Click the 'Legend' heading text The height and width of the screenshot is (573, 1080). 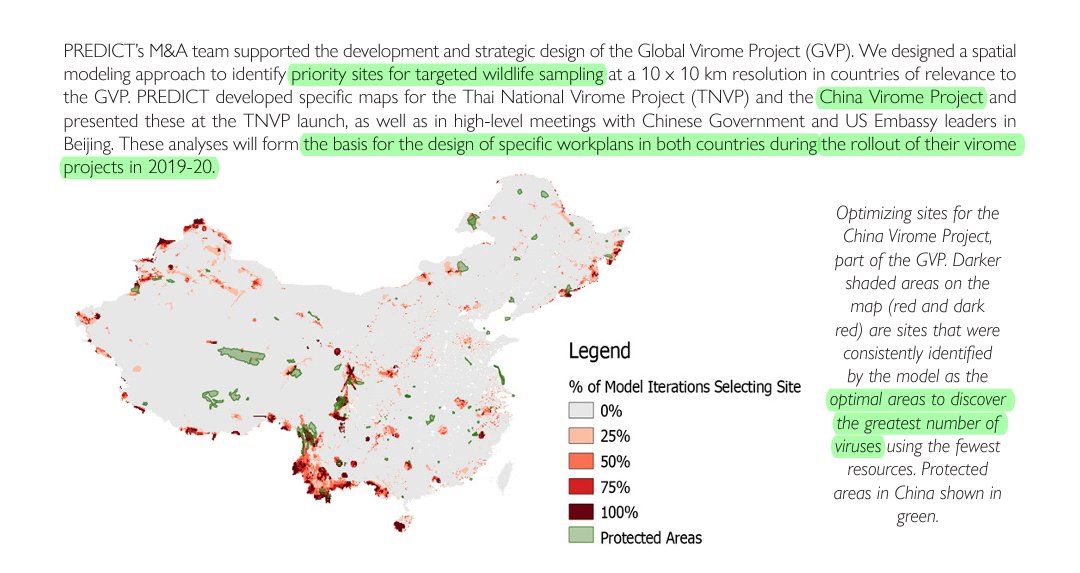(x=599, y=351)
